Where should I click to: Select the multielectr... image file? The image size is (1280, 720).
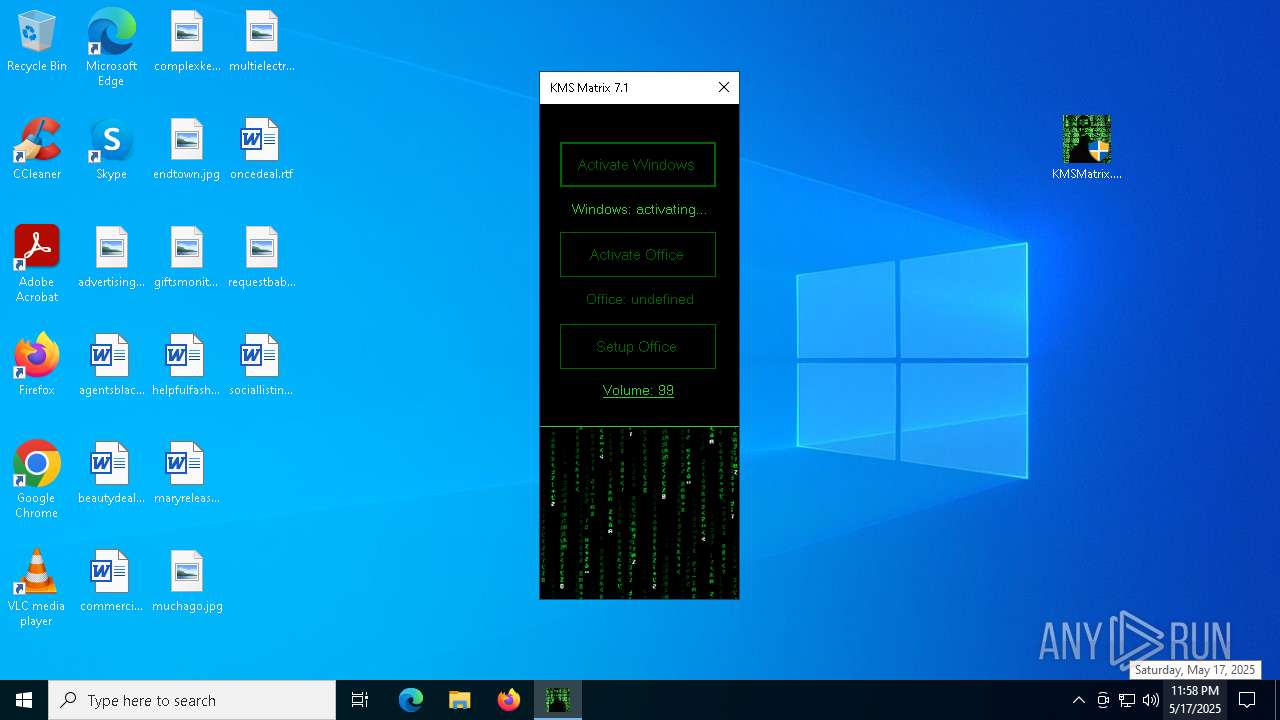click(x=262, y=42)
